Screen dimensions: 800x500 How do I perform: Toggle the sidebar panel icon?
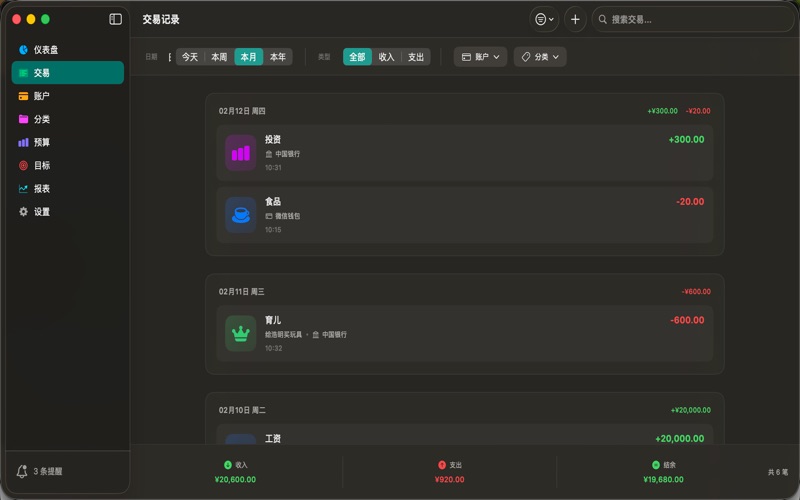point(116,19)
